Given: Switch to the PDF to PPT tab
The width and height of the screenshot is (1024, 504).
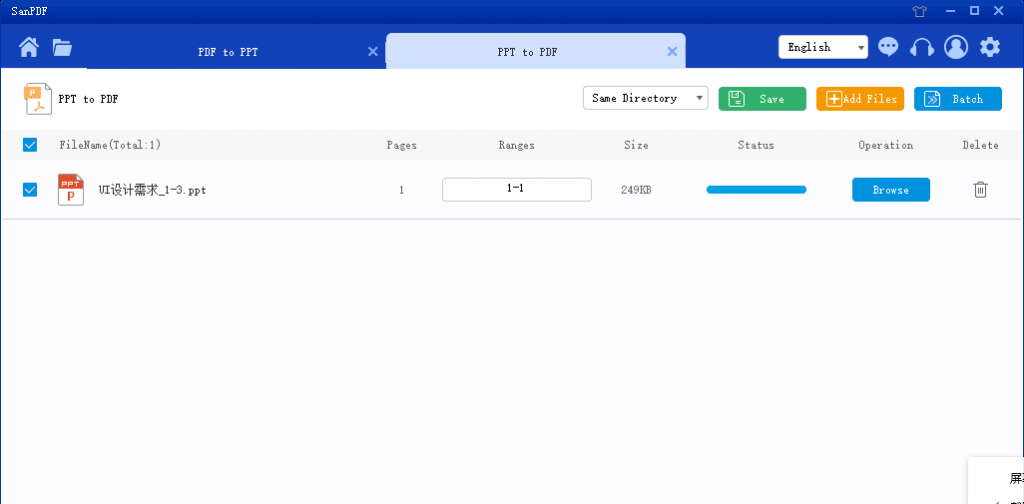Looking at the screenshot, I should pyautogui.click(x=228, y=52).
